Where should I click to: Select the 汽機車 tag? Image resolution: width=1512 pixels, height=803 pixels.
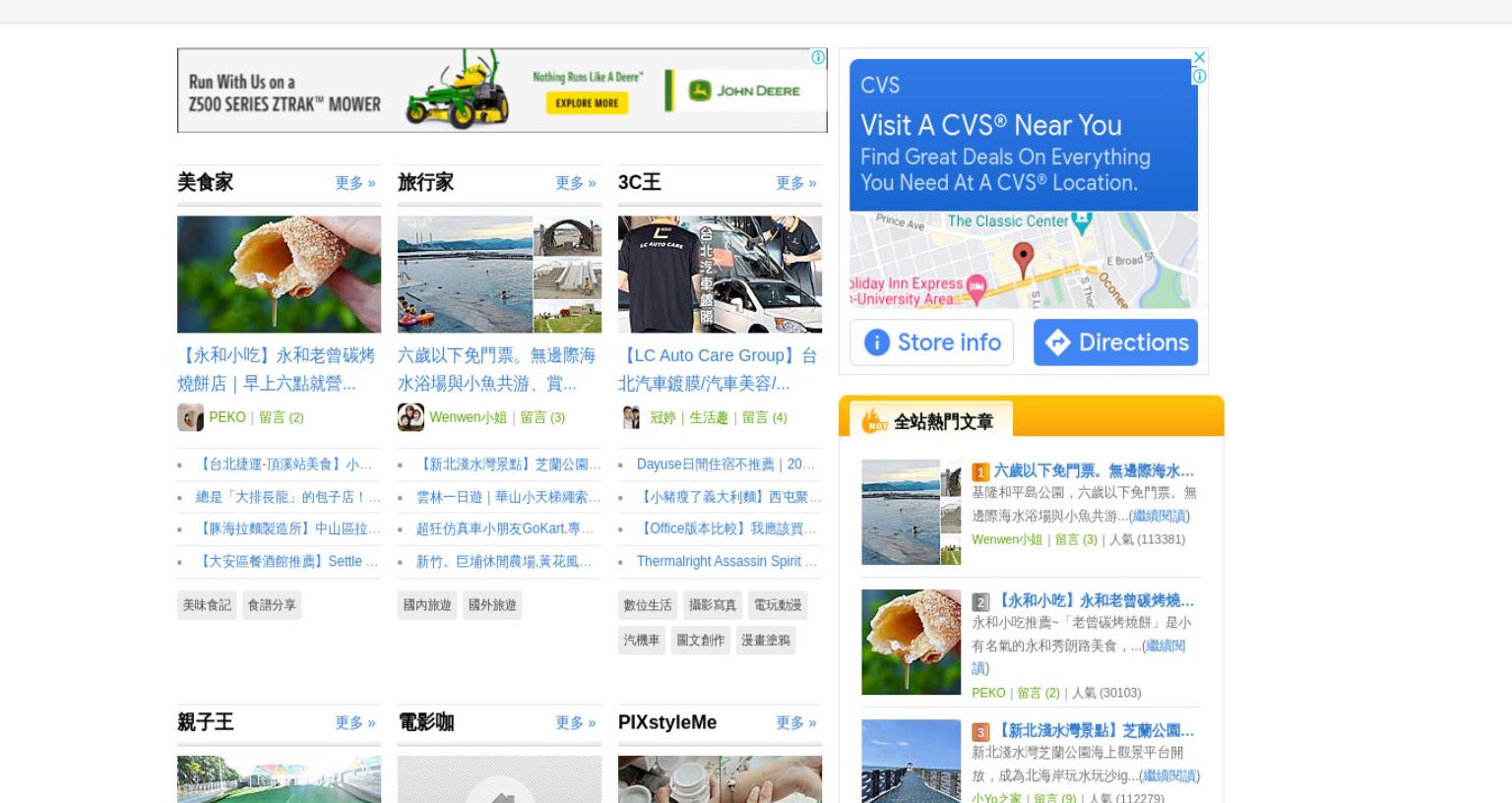(642, 641)
